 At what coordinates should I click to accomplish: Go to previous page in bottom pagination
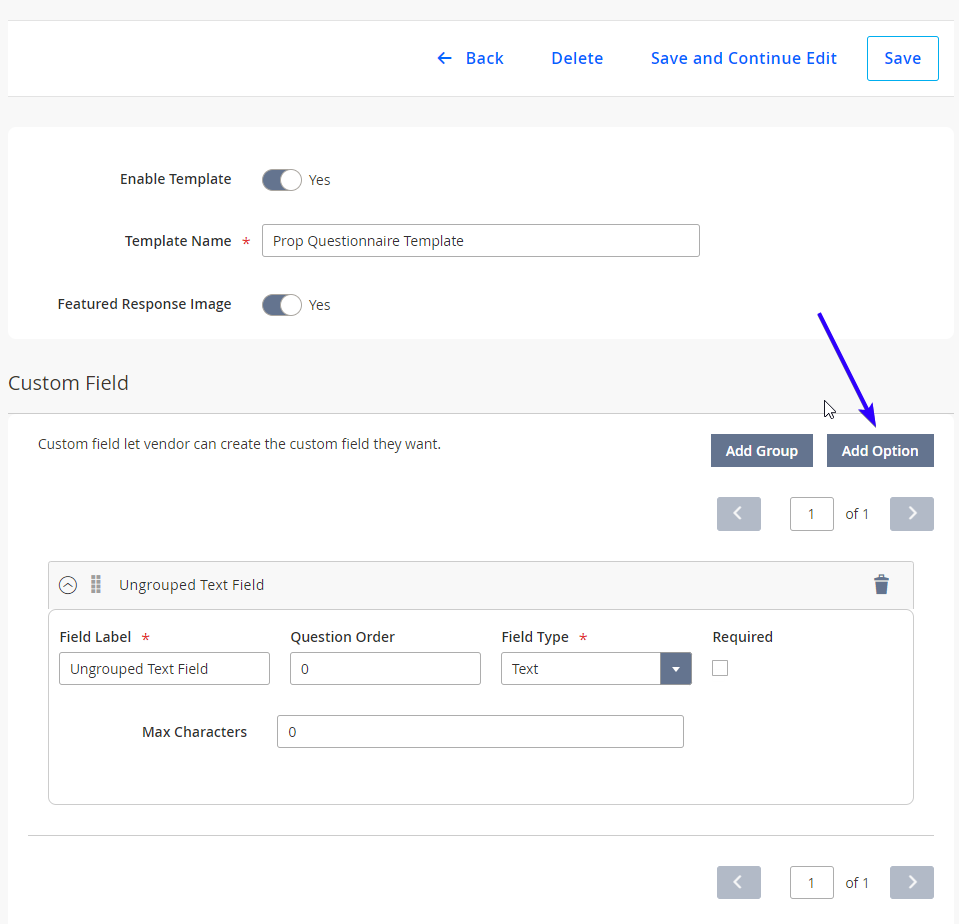(x=739, y=882)
